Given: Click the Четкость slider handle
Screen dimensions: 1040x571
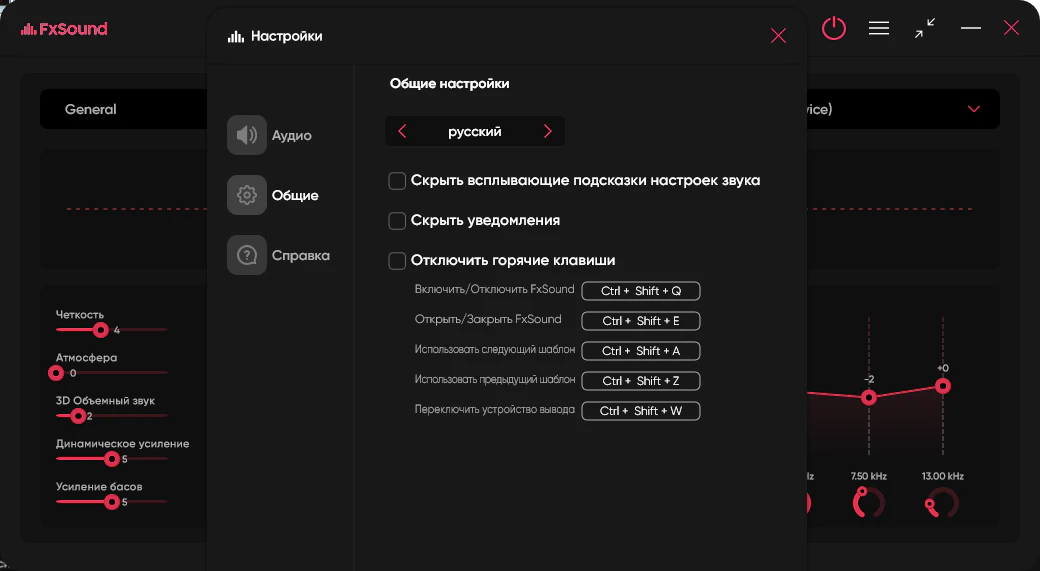Looking at the screenshot, I should (x=100, y=329).
